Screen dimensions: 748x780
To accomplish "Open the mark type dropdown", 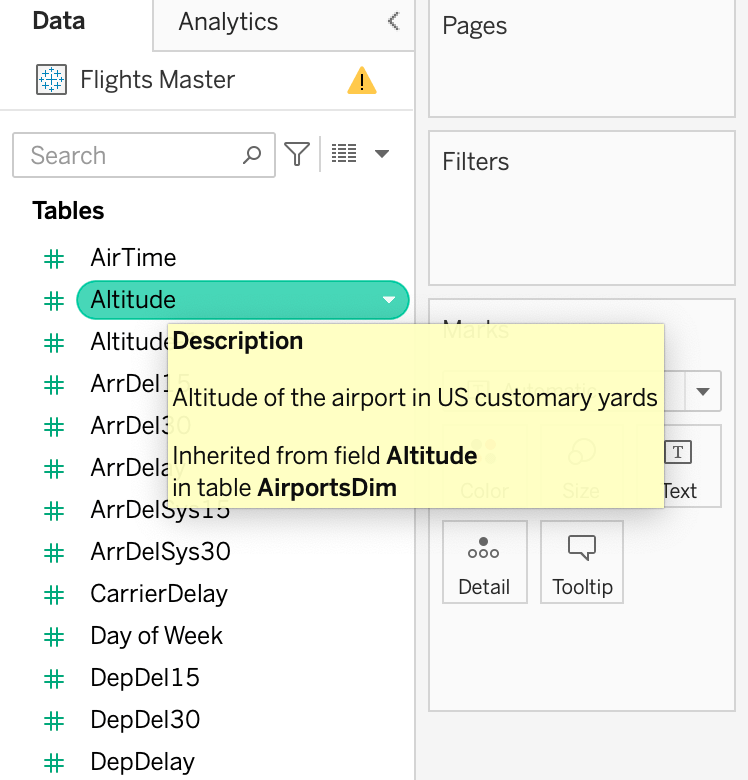I will click(704, 391).
